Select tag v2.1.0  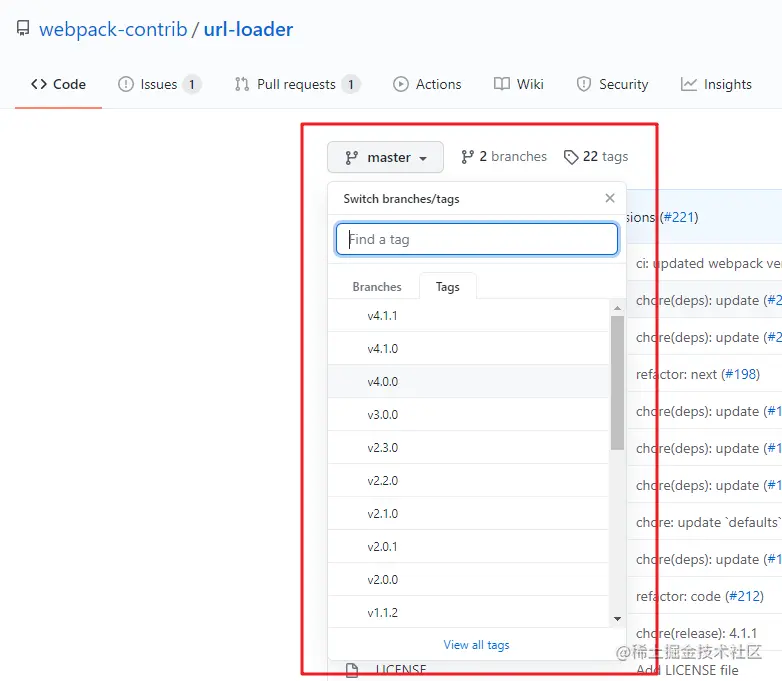469,513
